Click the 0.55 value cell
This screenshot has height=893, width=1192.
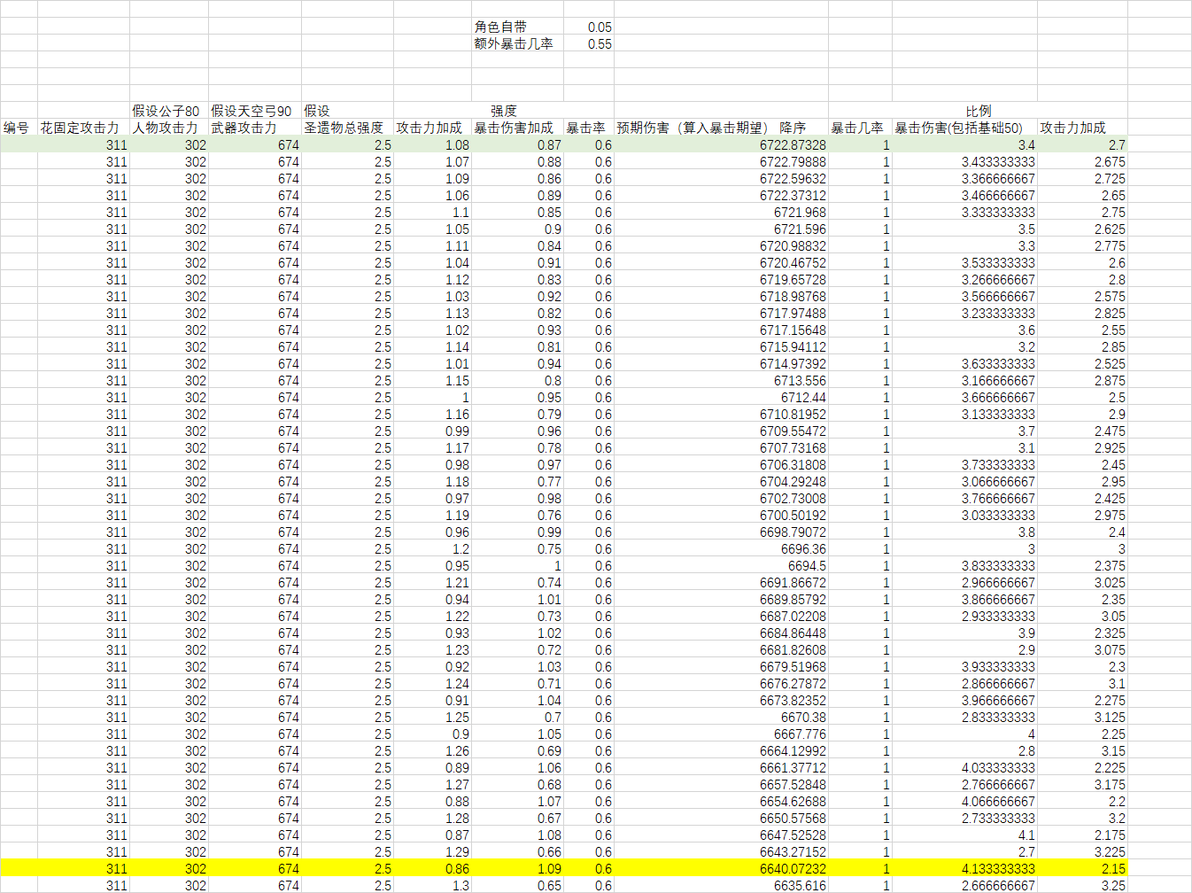[x=588, y=44]
